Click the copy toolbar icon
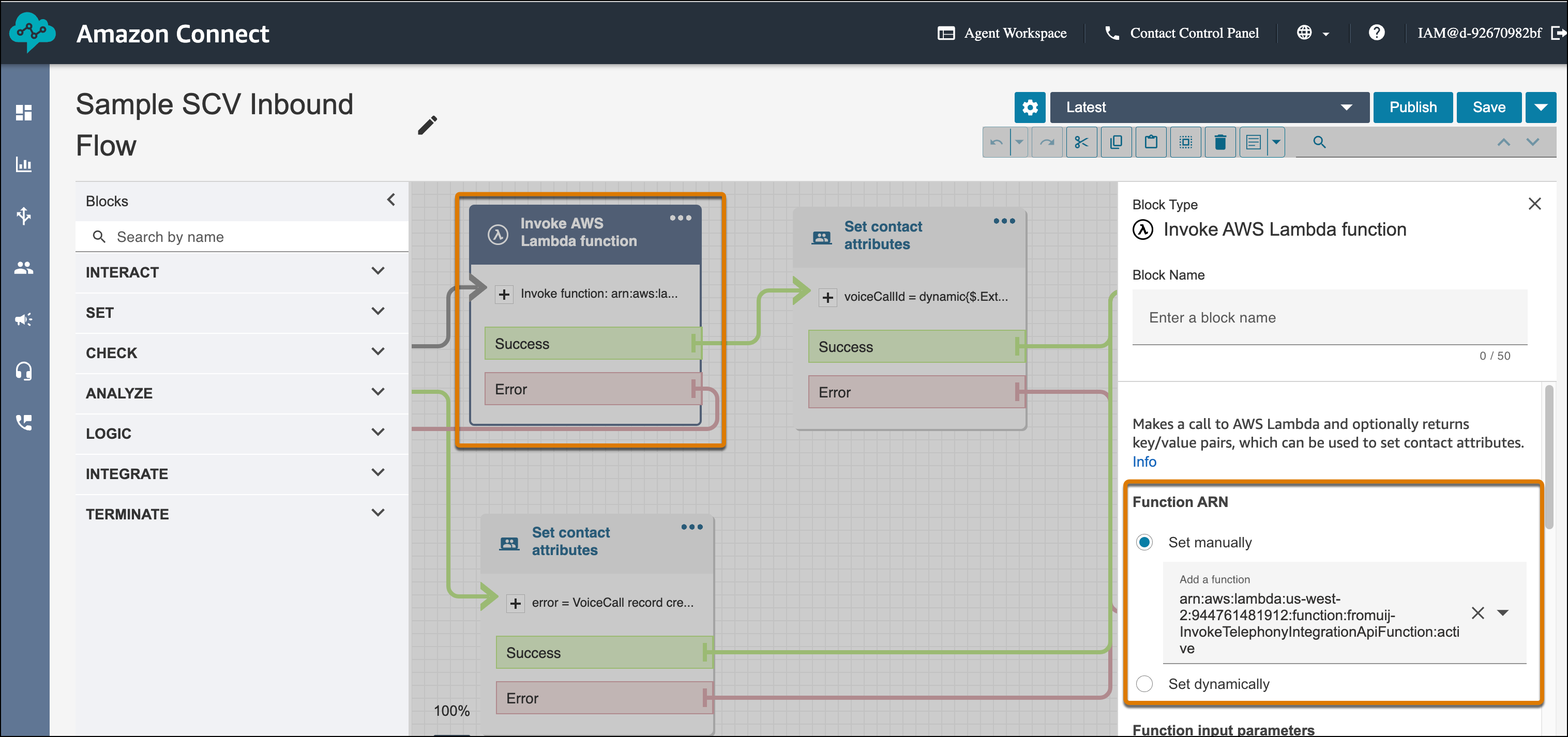The image size is (1568, 737). pos(1117,142)
